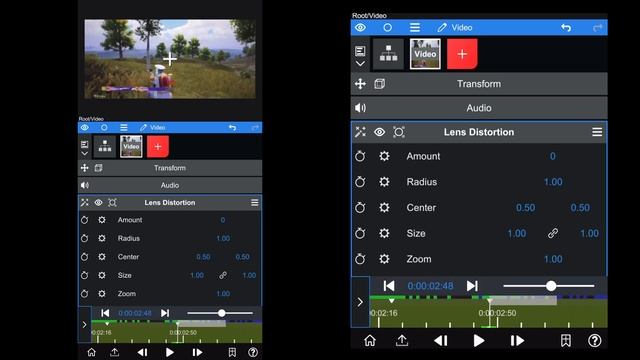
Task: Click the red plus add button in the right panel
Action: (x=462, y=54)
